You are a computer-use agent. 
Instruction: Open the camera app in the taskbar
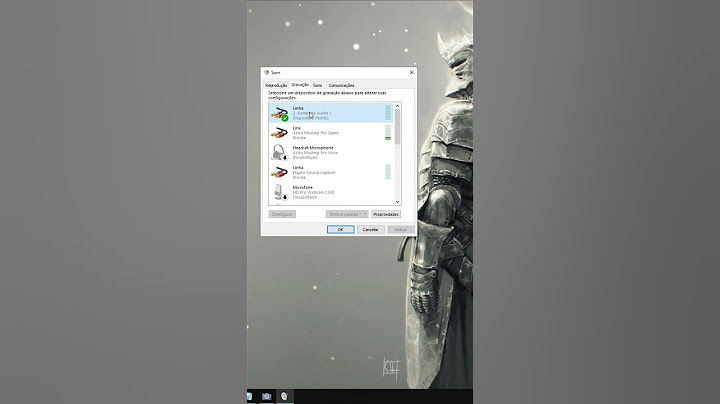(x=266, y=396)
